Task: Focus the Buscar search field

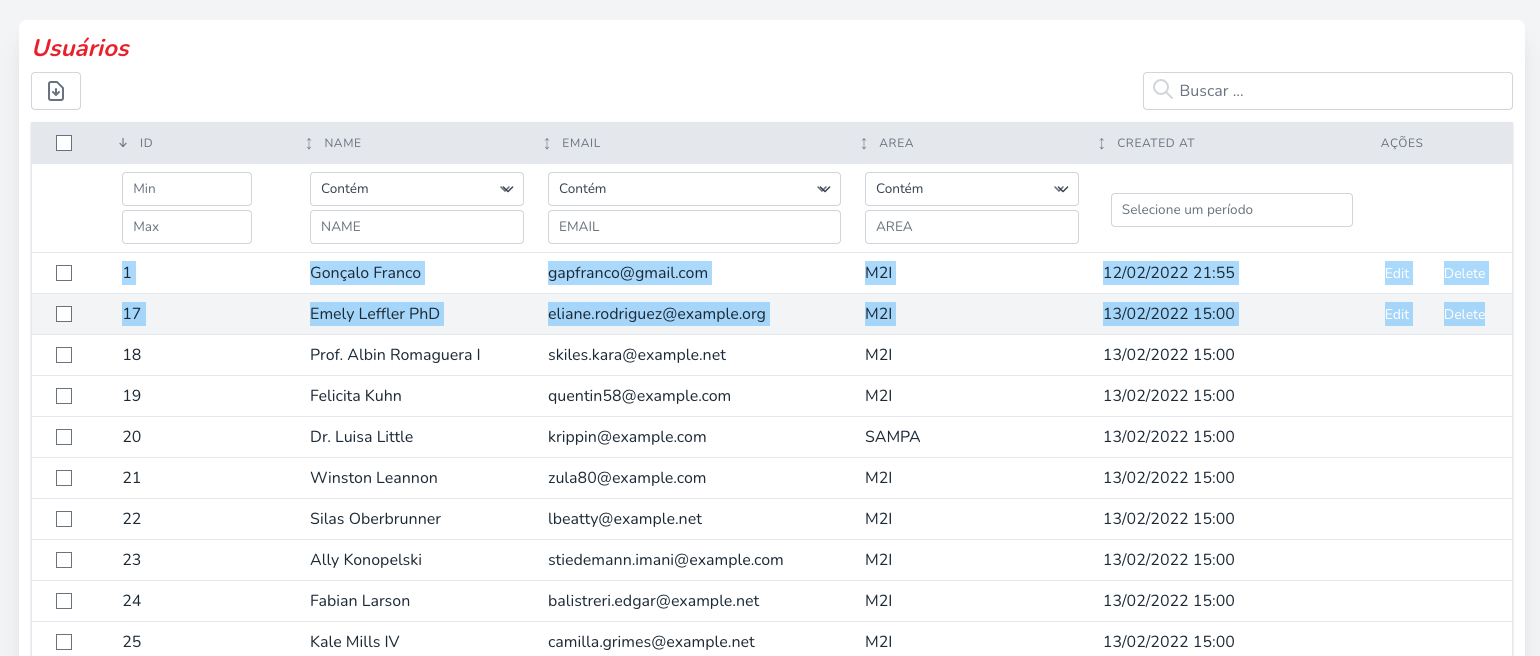Action: click(1328, 91)
